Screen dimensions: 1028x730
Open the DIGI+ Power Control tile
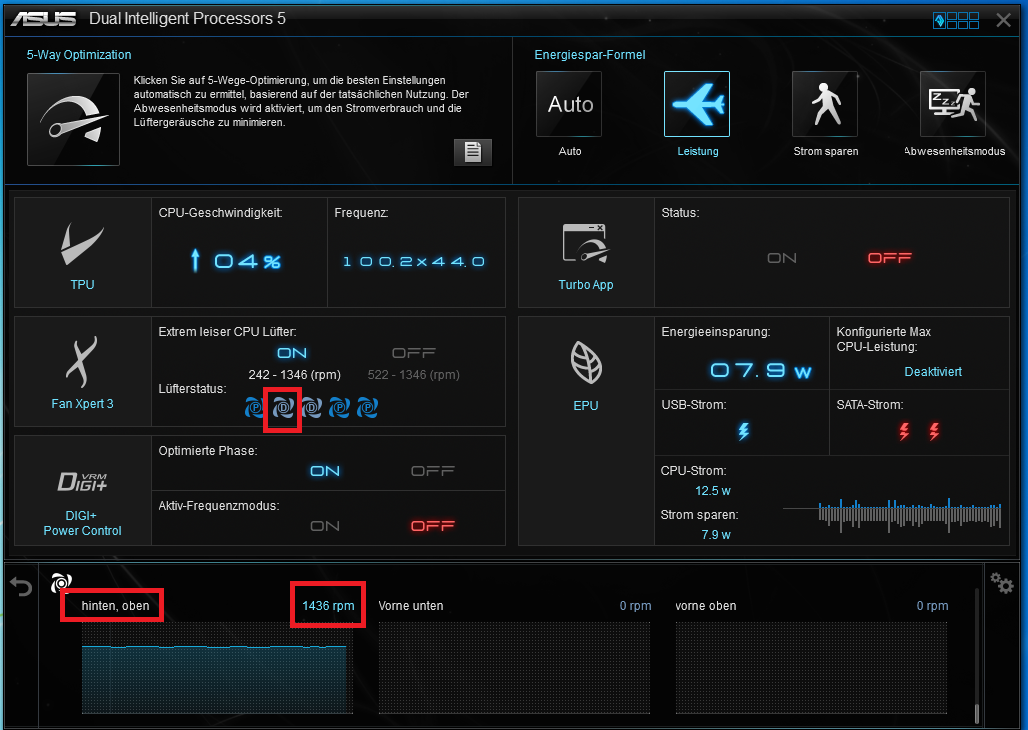tap(83, 491)
